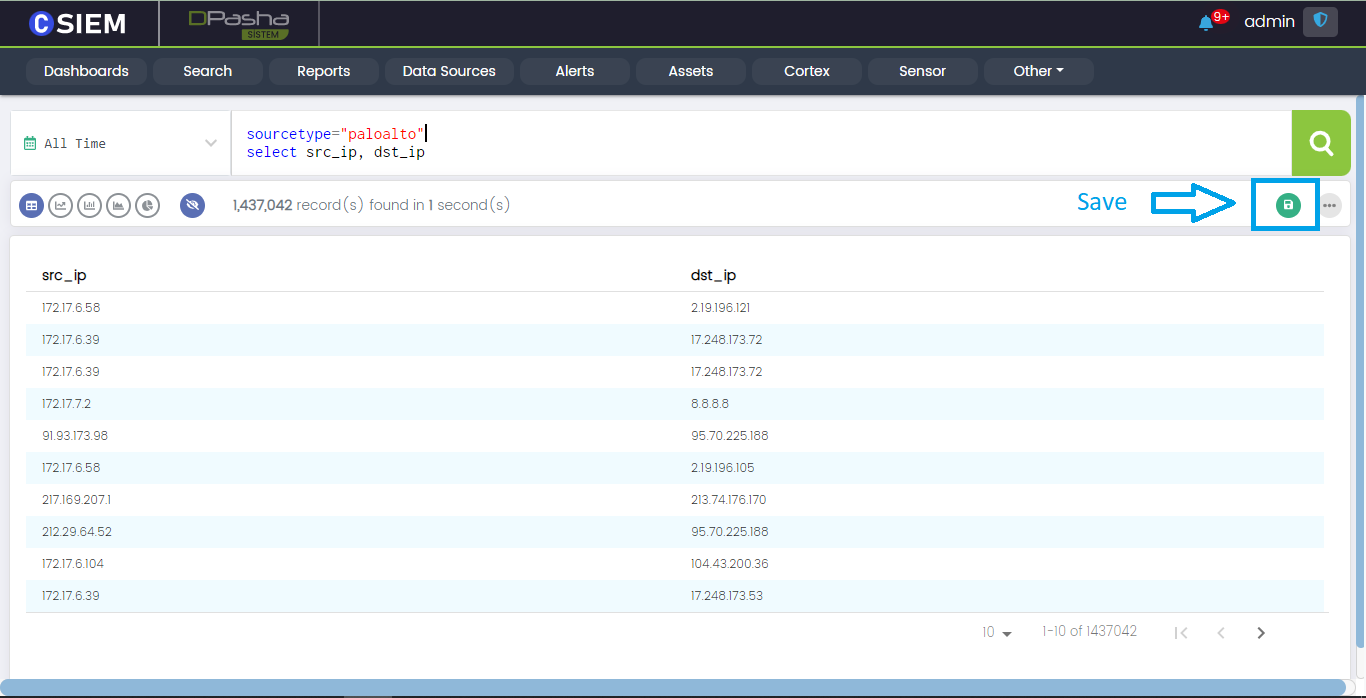Switch to table view icon

pyautogui.click(x=32, y=205)
